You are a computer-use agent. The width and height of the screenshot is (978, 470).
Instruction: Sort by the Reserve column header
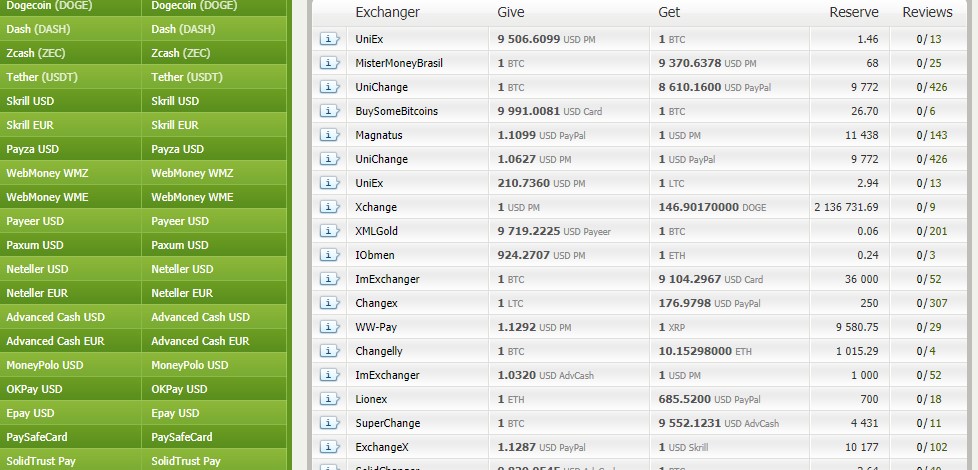tap(854, 12)
